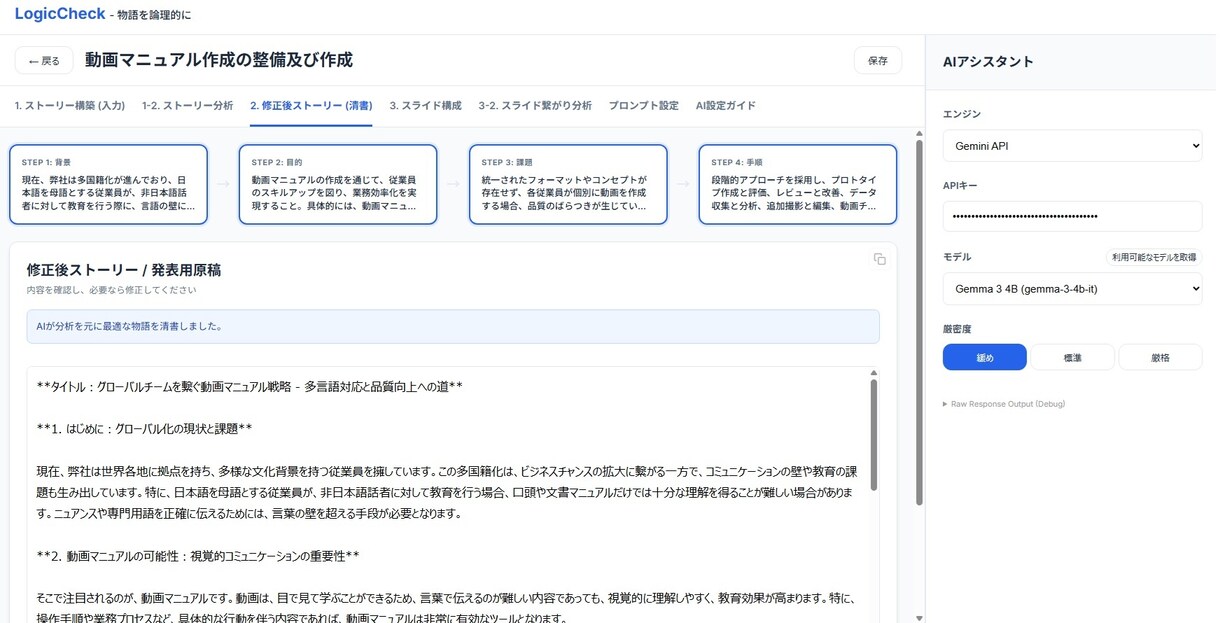Switch to 1-2. ストーリー分析 tab
Screen dimensions: 1220x623
click(x=187, y=106)
